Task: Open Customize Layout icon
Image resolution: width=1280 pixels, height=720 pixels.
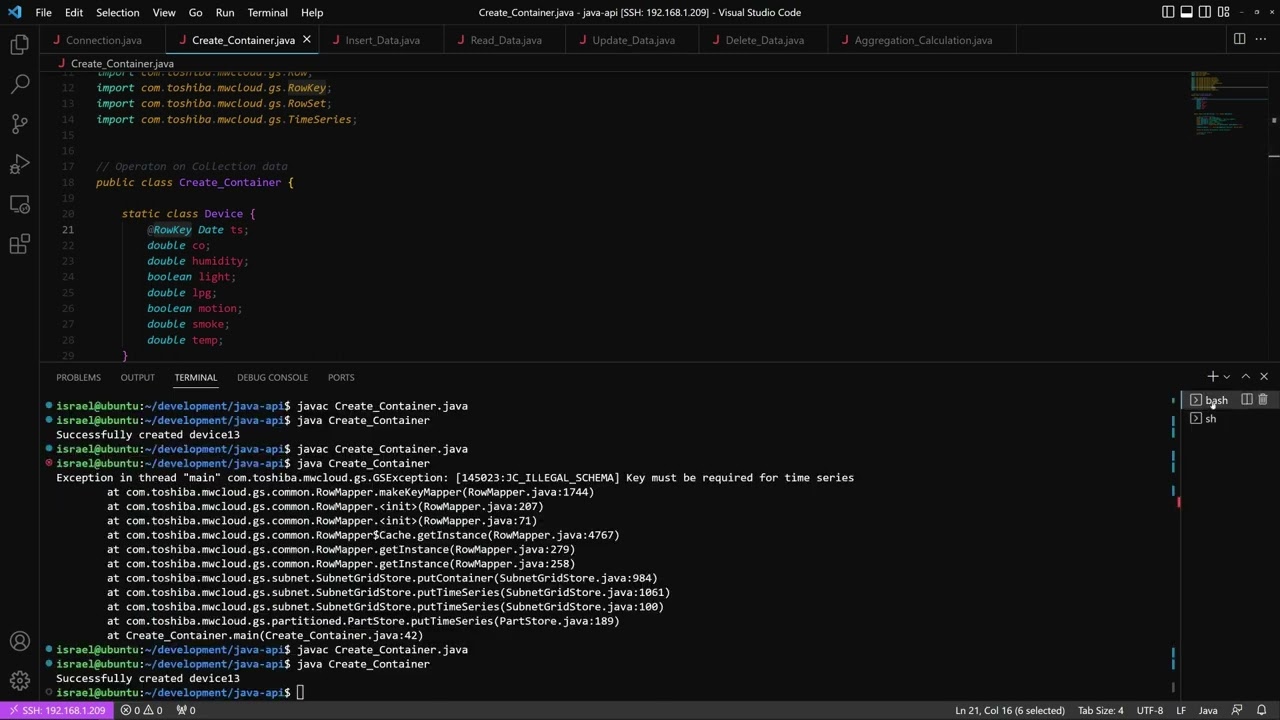Action: 1223,12
